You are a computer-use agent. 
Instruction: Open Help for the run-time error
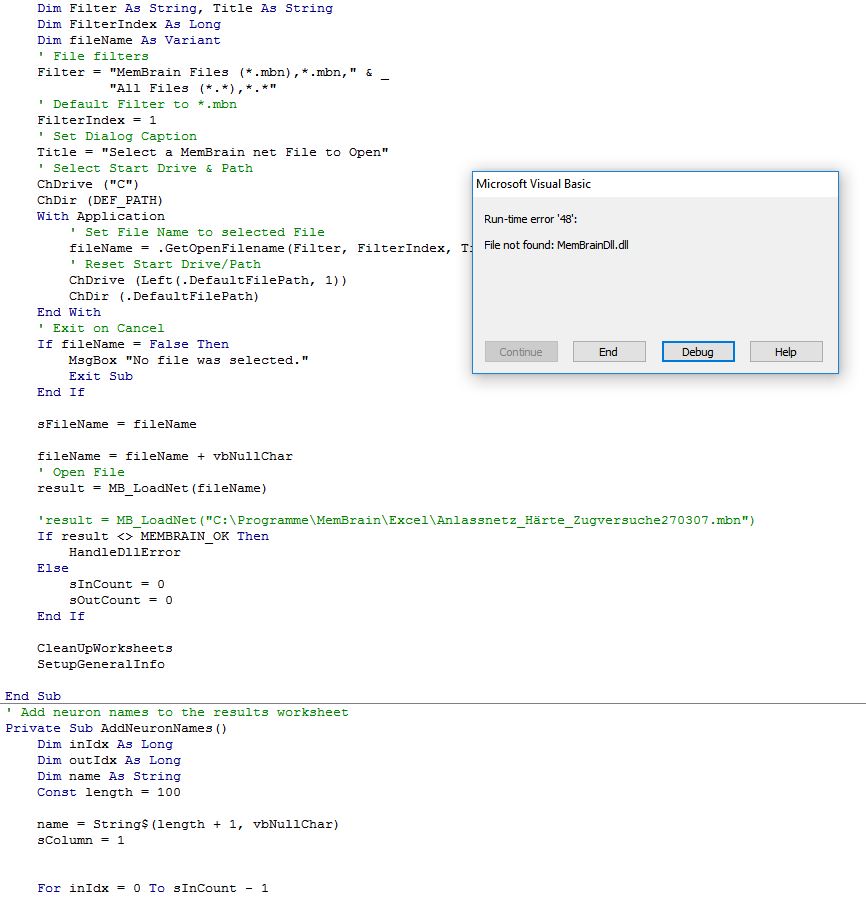785,352
